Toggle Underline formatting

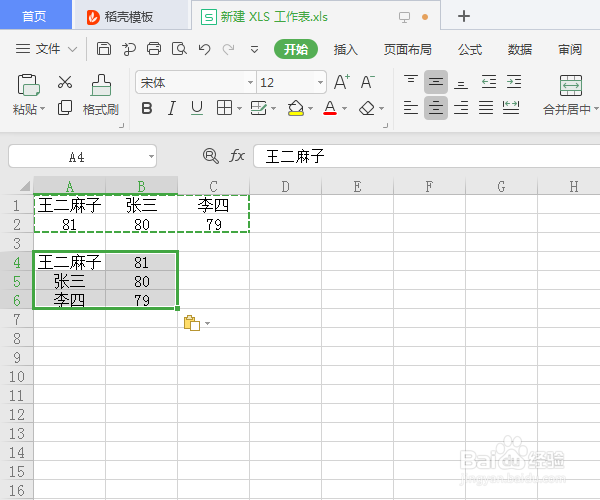point(197,108)
